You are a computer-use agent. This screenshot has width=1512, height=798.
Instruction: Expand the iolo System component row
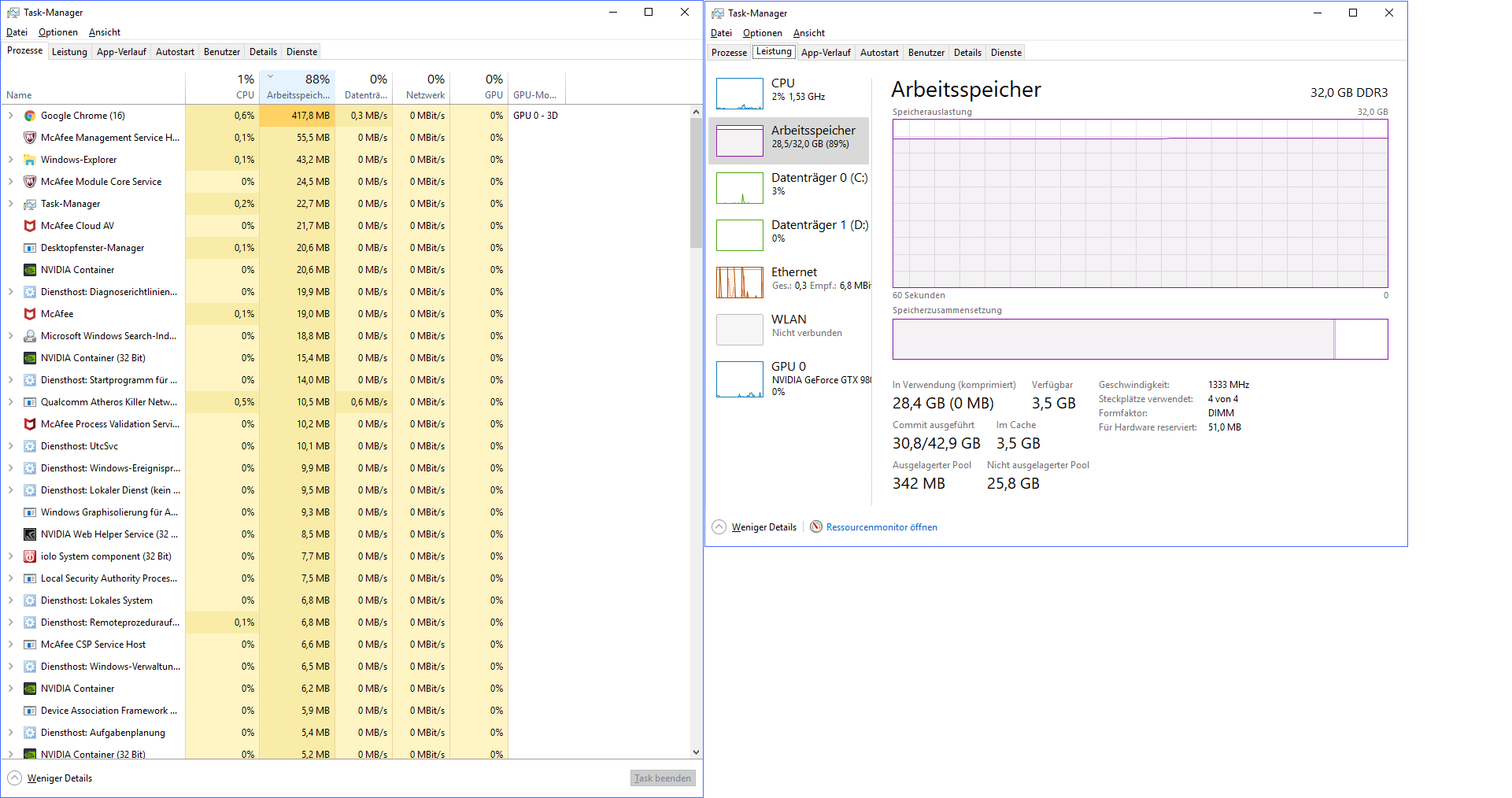[11, 556]
